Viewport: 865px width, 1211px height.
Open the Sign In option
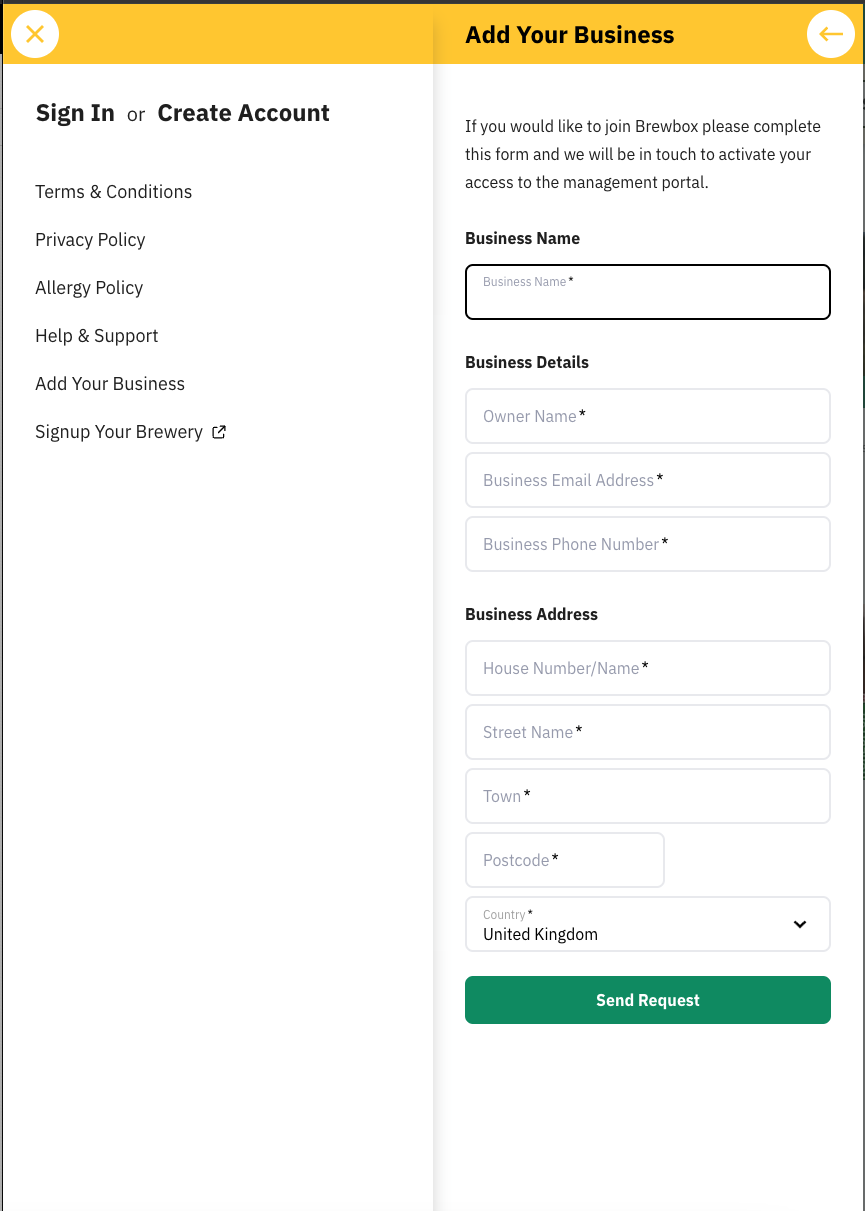coord(75,113)
